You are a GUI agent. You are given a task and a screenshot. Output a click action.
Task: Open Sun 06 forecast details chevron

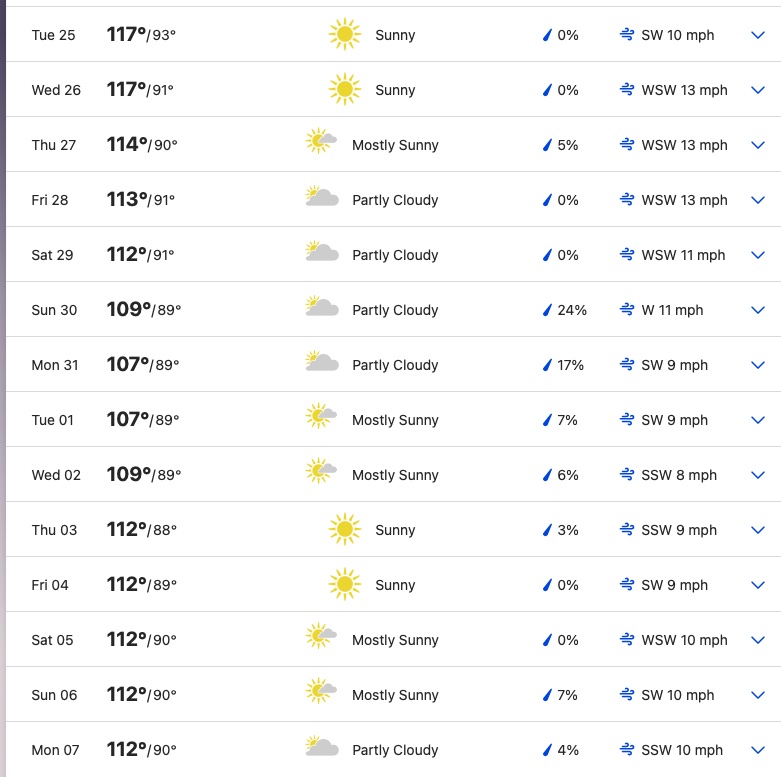(x=757, y=695)
